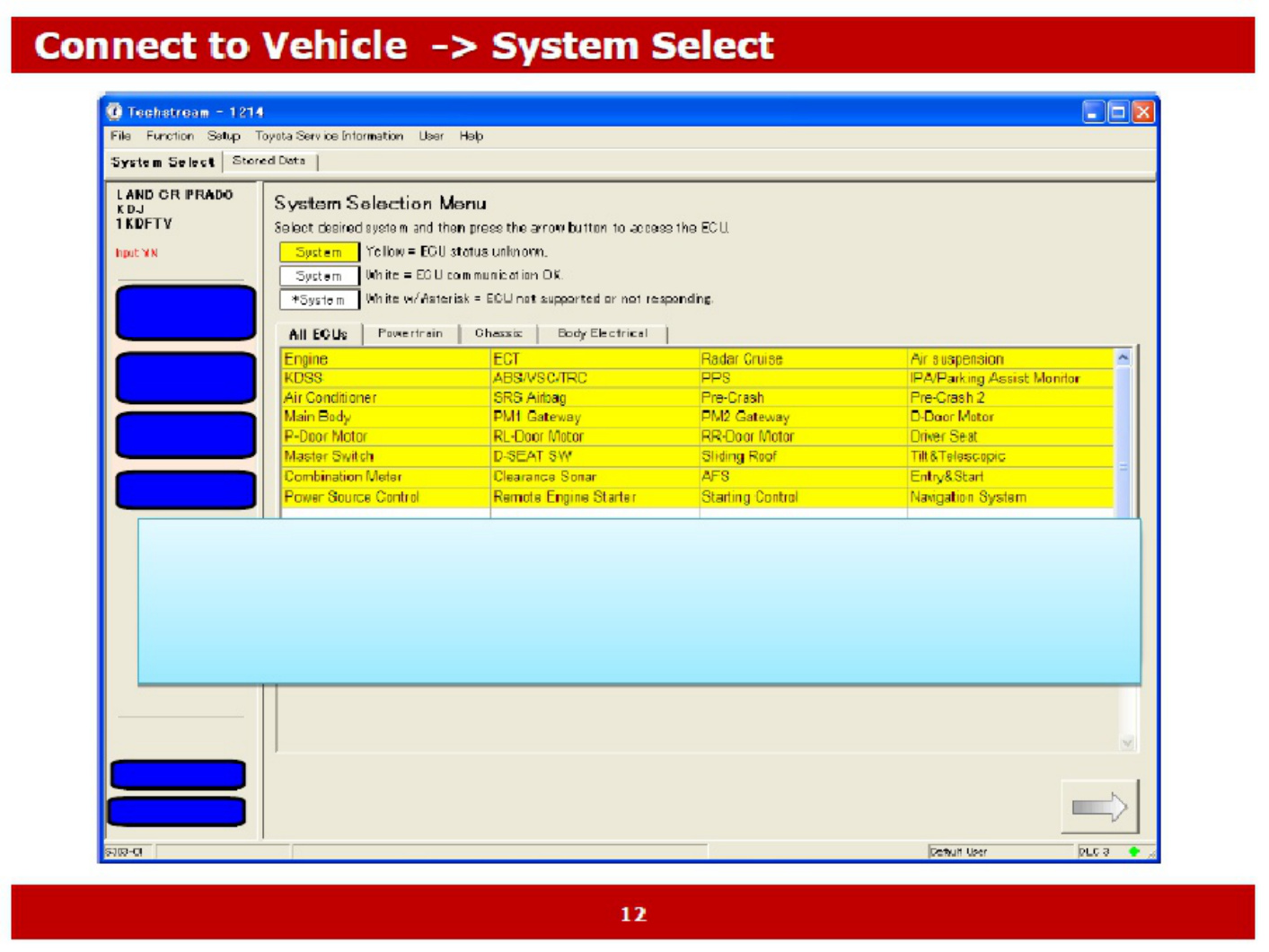Pick IPA/Parking Assist Monitor from the list
This screenshot has height=952, width=1269.
1010,378
